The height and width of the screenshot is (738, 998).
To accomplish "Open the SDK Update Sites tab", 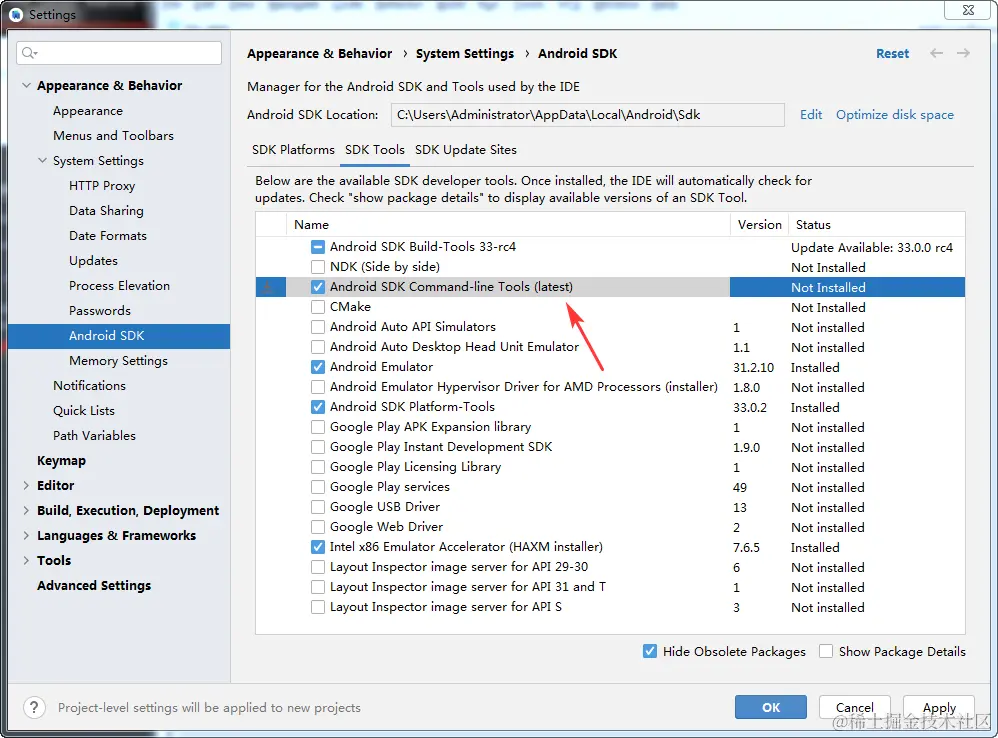I will pos(465,150).
